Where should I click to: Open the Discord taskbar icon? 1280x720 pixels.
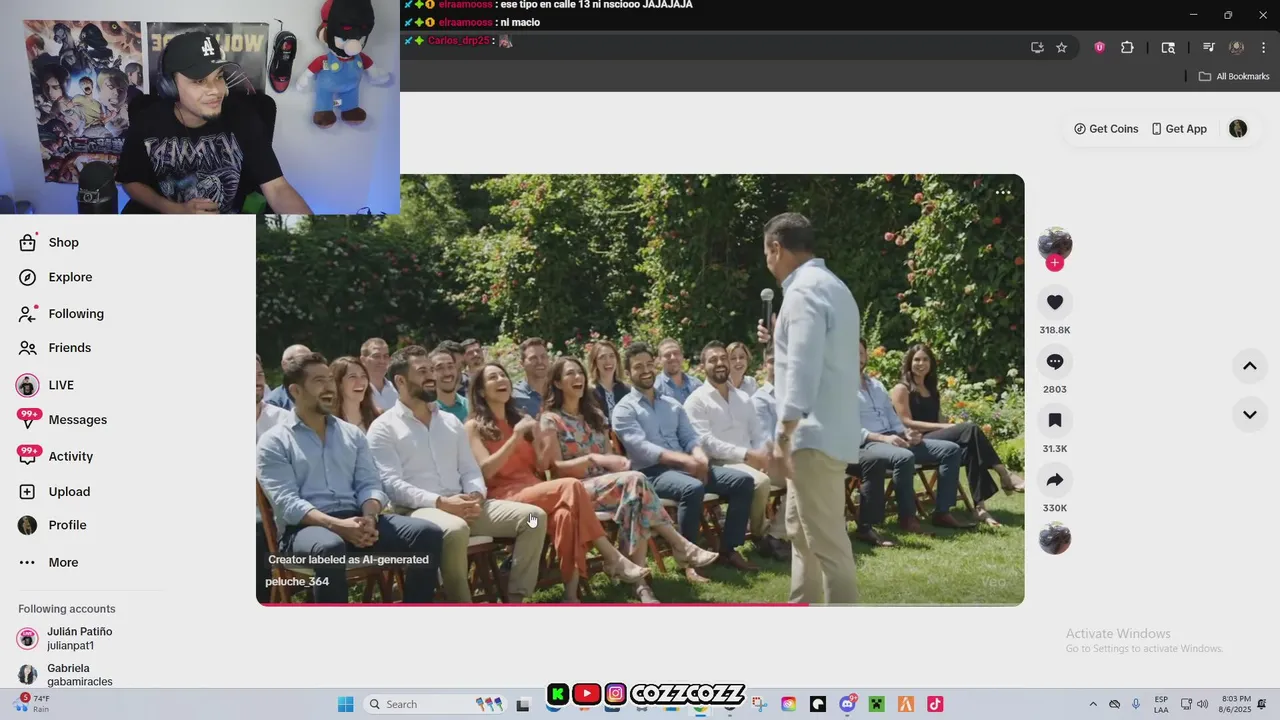(848, 704)
